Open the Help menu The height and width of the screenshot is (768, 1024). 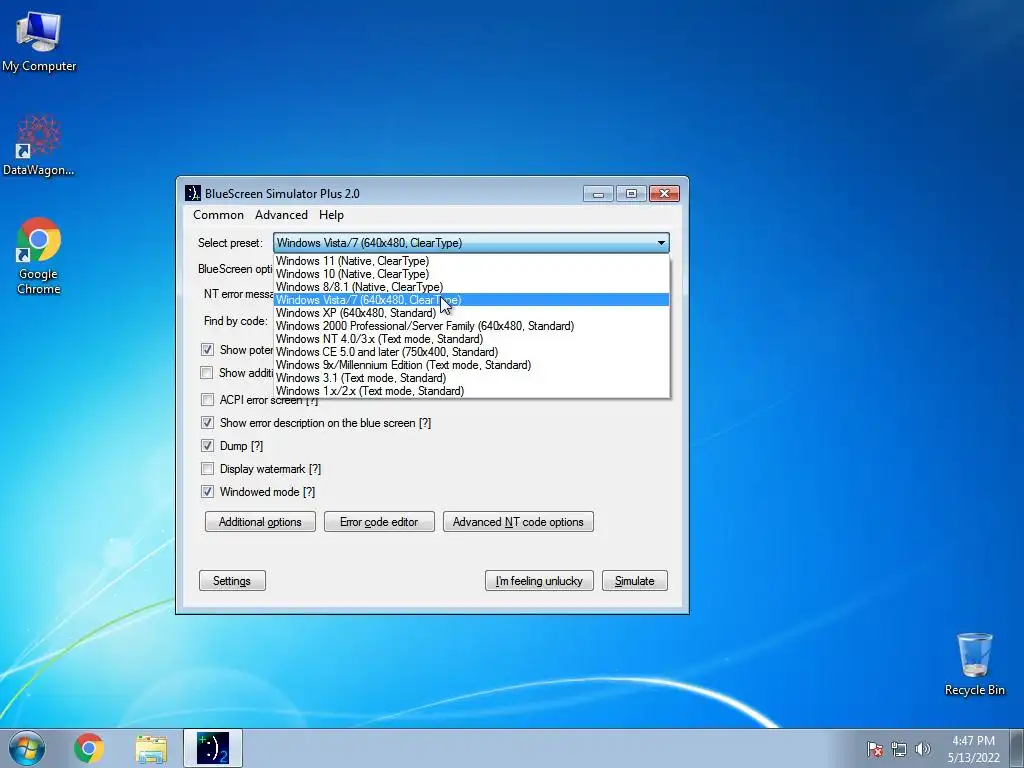(331, 215)
